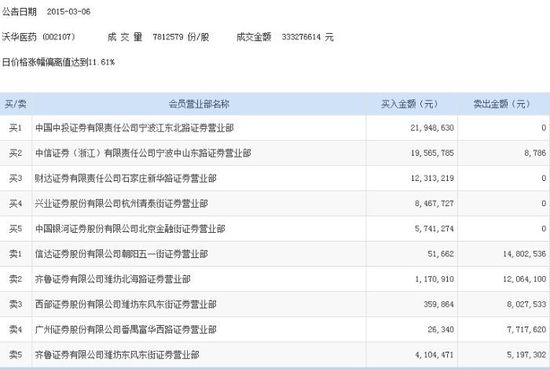Select 财达证券石家庄新华路证券营业部 name

point(126,179)
